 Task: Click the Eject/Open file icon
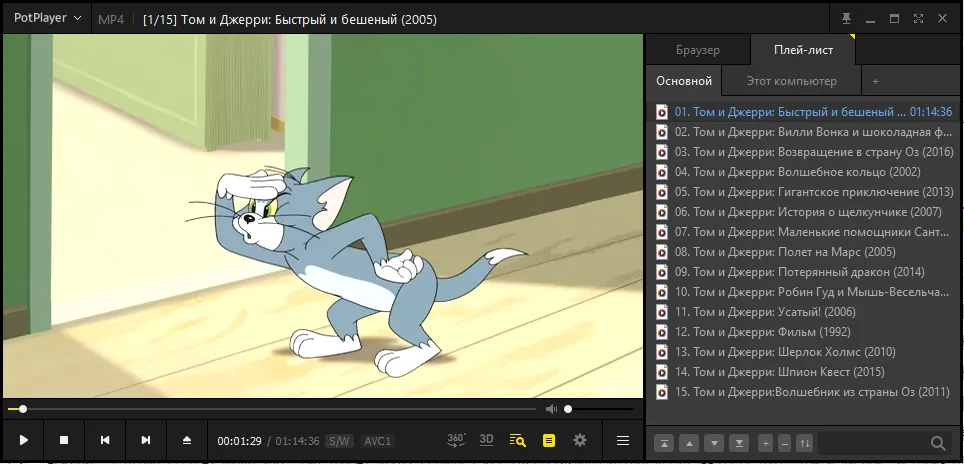click(x=187, y=440)
